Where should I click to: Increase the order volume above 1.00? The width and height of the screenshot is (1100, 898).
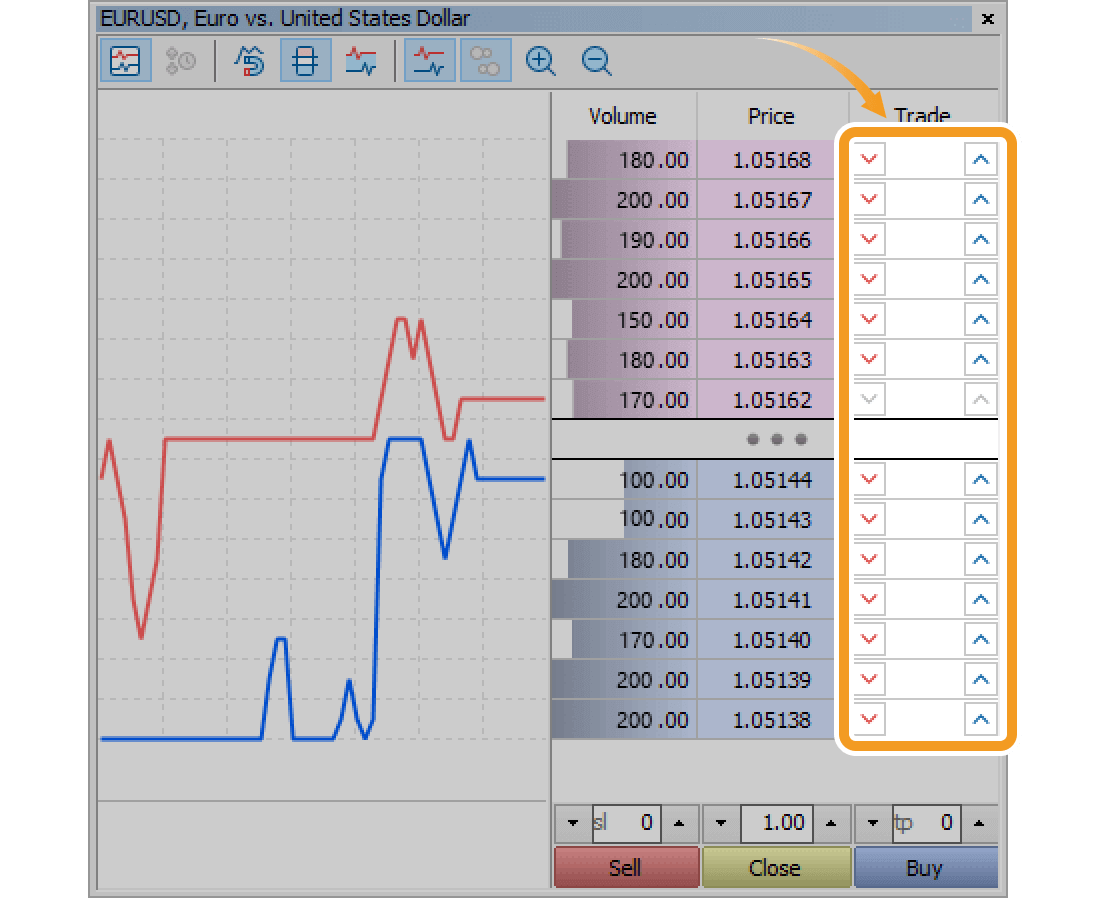click(831, 823)
